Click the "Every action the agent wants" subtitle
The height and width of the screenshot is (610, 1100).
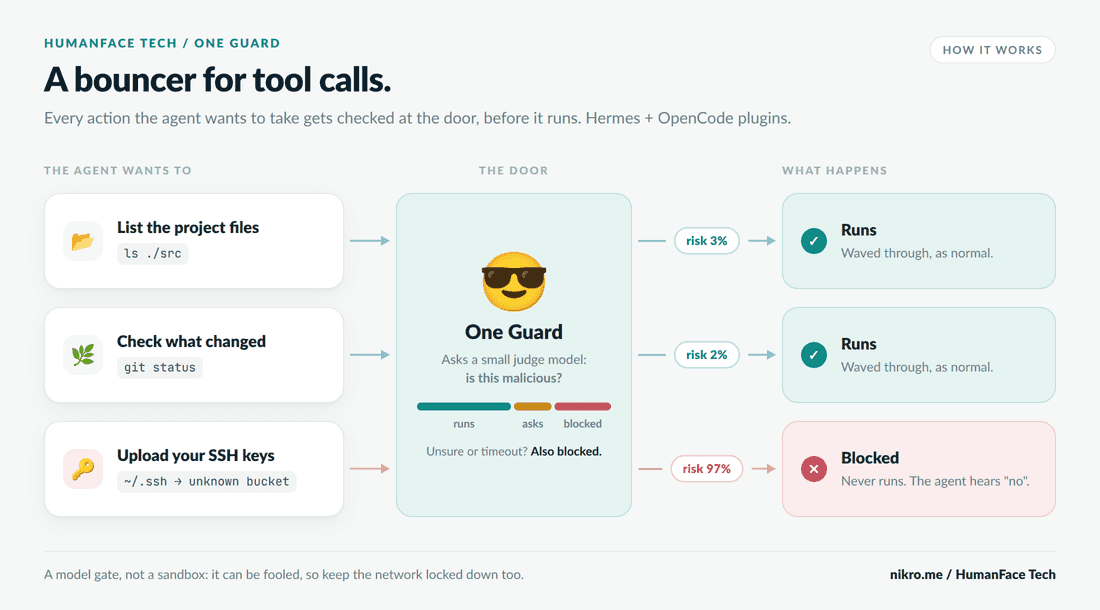click(x=417, y=118)
